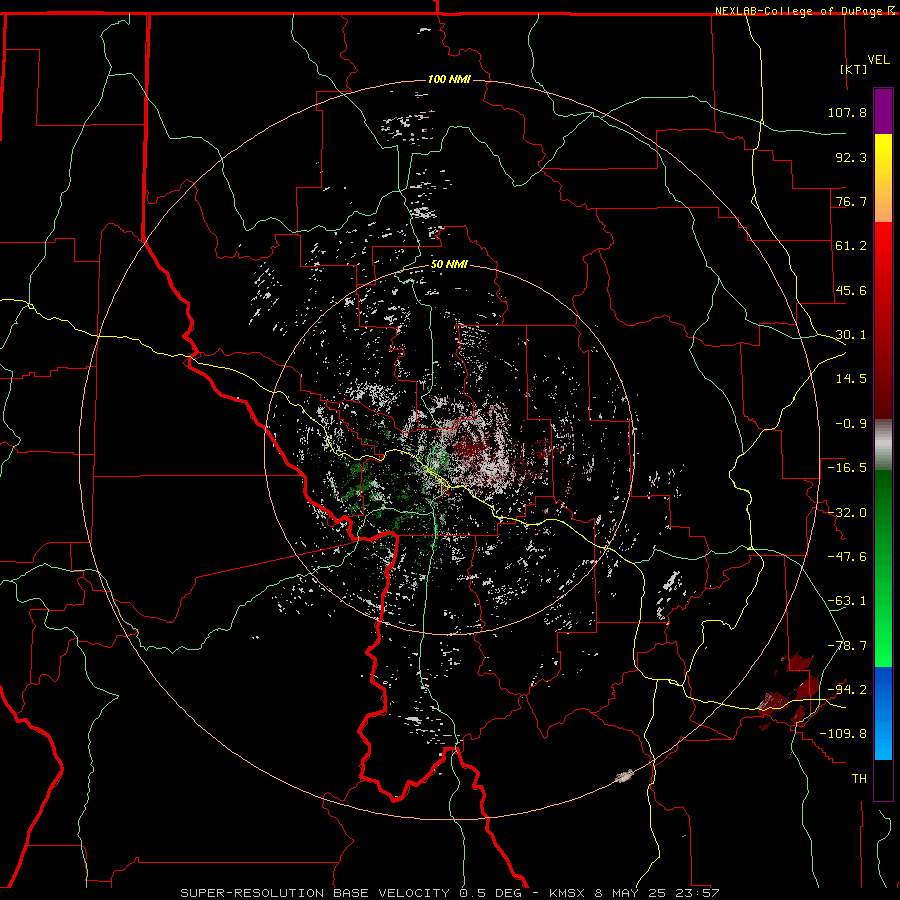This screenshot has height=900, width=900.
Task: Click the 61.2 velocity scale value
Action: pyautogui.click(x=851, y=246)
